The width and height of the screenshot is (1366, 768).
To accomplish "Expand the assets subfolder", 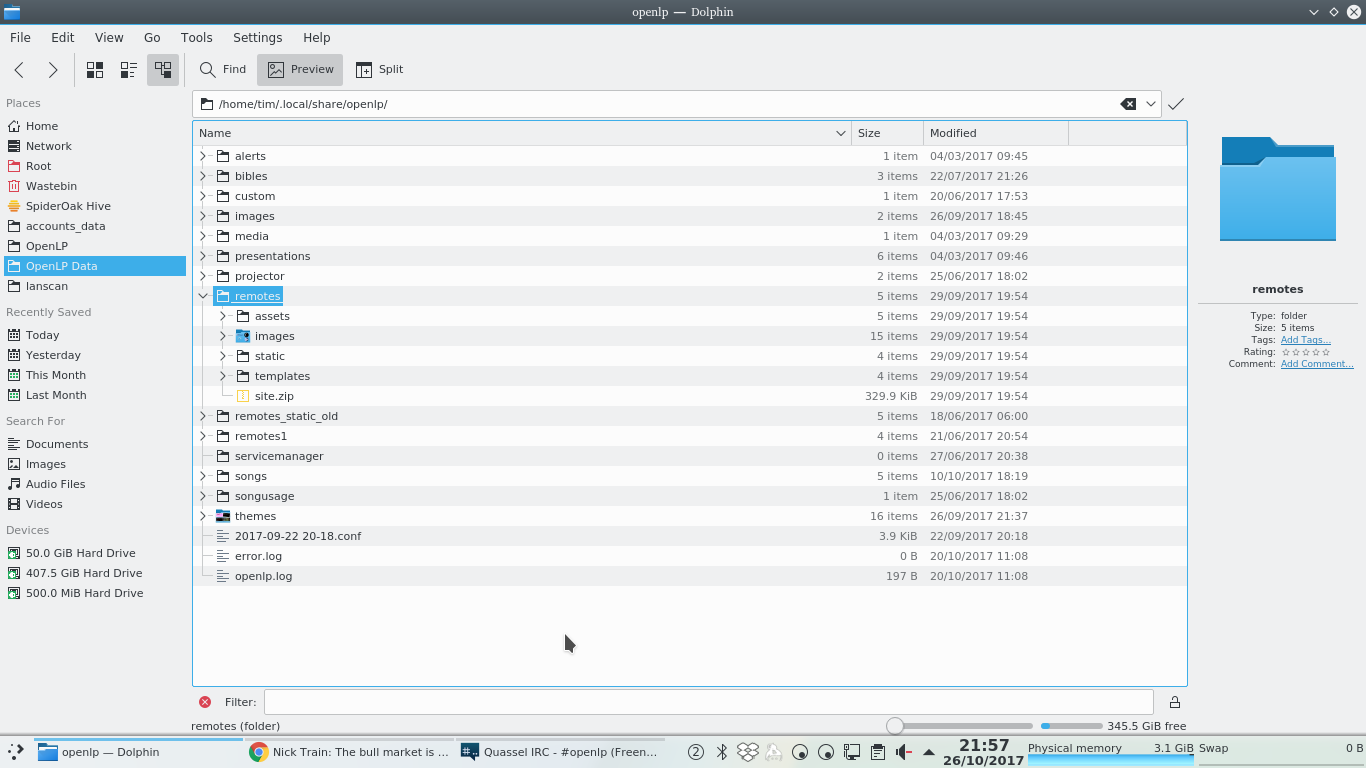I will coord(223,316).
